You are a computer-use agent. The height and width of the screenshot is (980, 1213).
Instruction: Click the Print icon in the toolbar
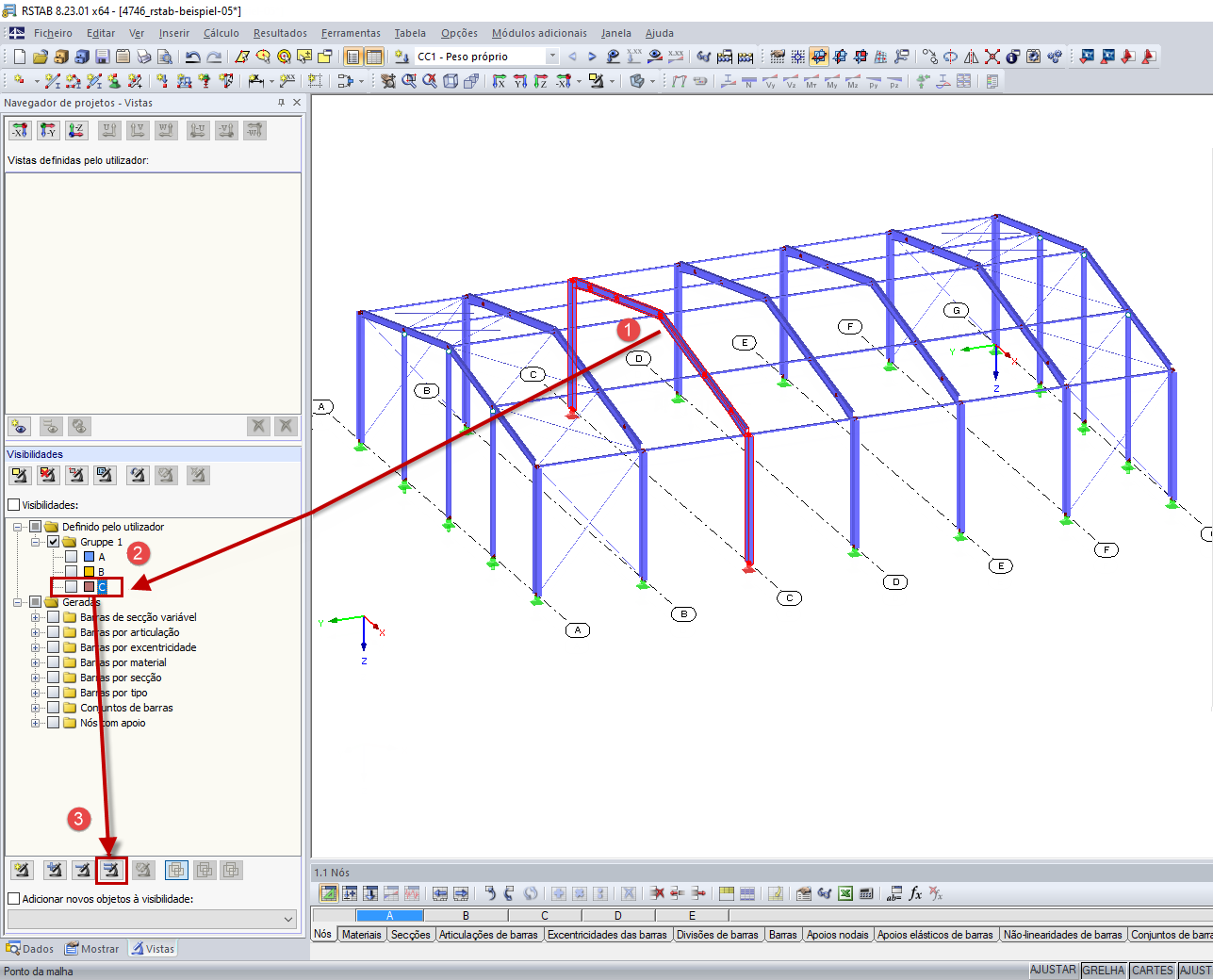142,57
